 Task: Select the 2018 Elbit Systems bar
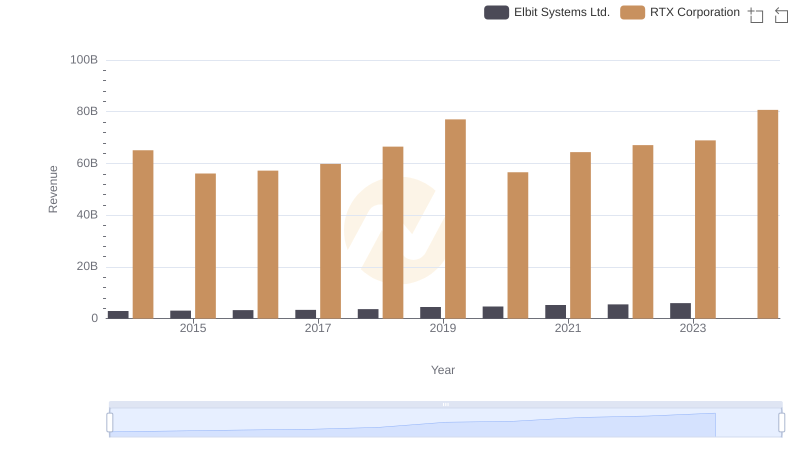[368, 314]
